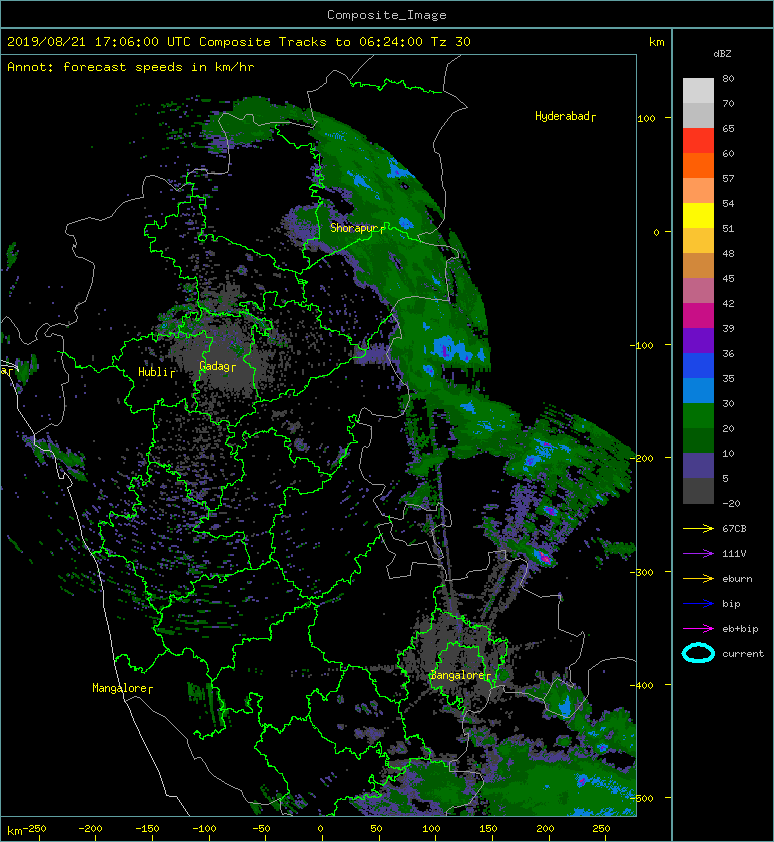Click the purple 111V arrow legend icon
The height and width of the screenshot is (842, 774).
click(698, 554)
